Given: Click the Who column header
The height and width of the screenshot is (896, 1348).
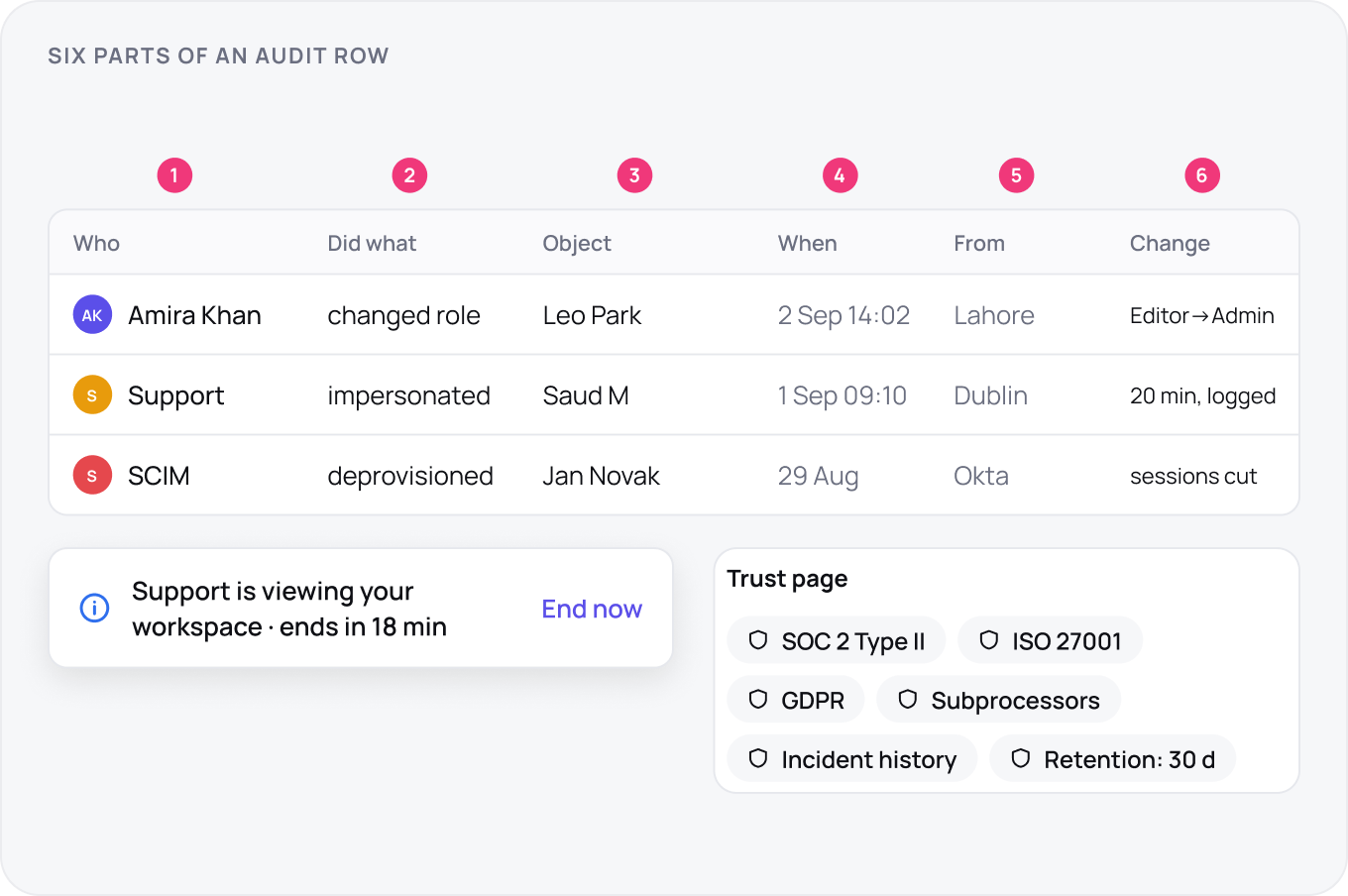Looking at the screenshot, I should pos(96,244).
